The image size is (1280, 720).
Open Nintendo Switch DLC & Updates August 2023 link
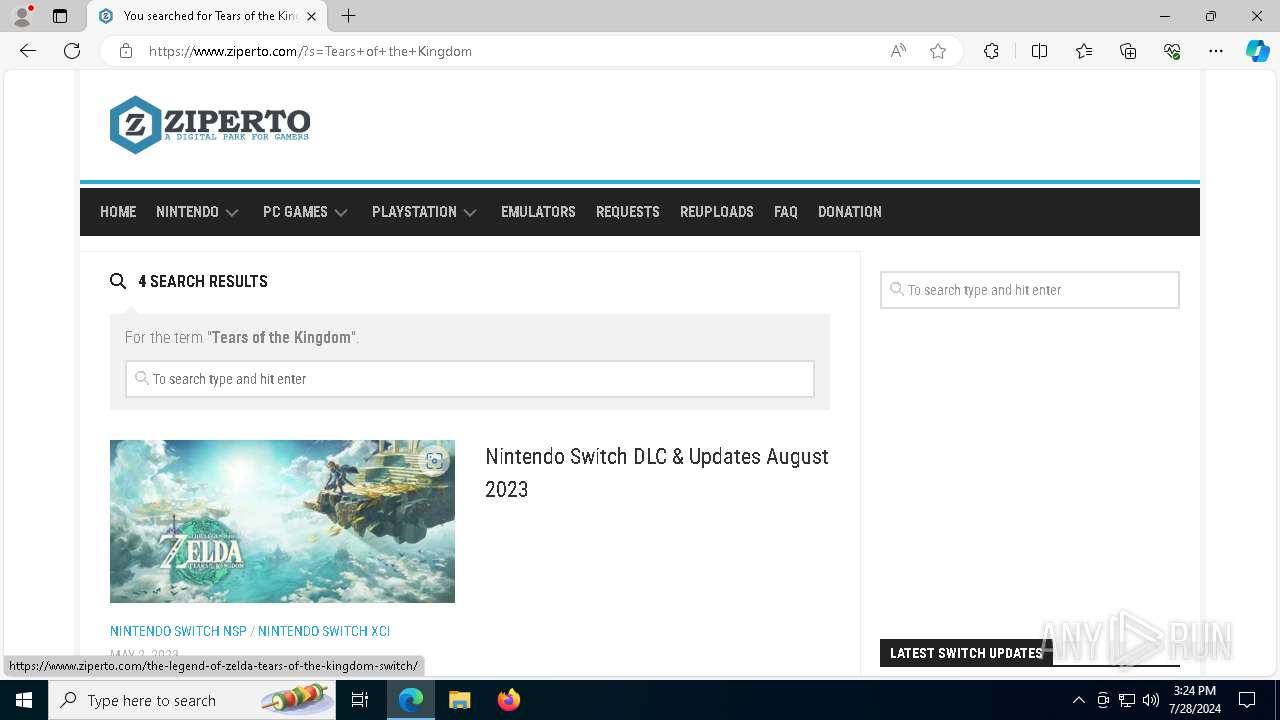pos(657,472)
